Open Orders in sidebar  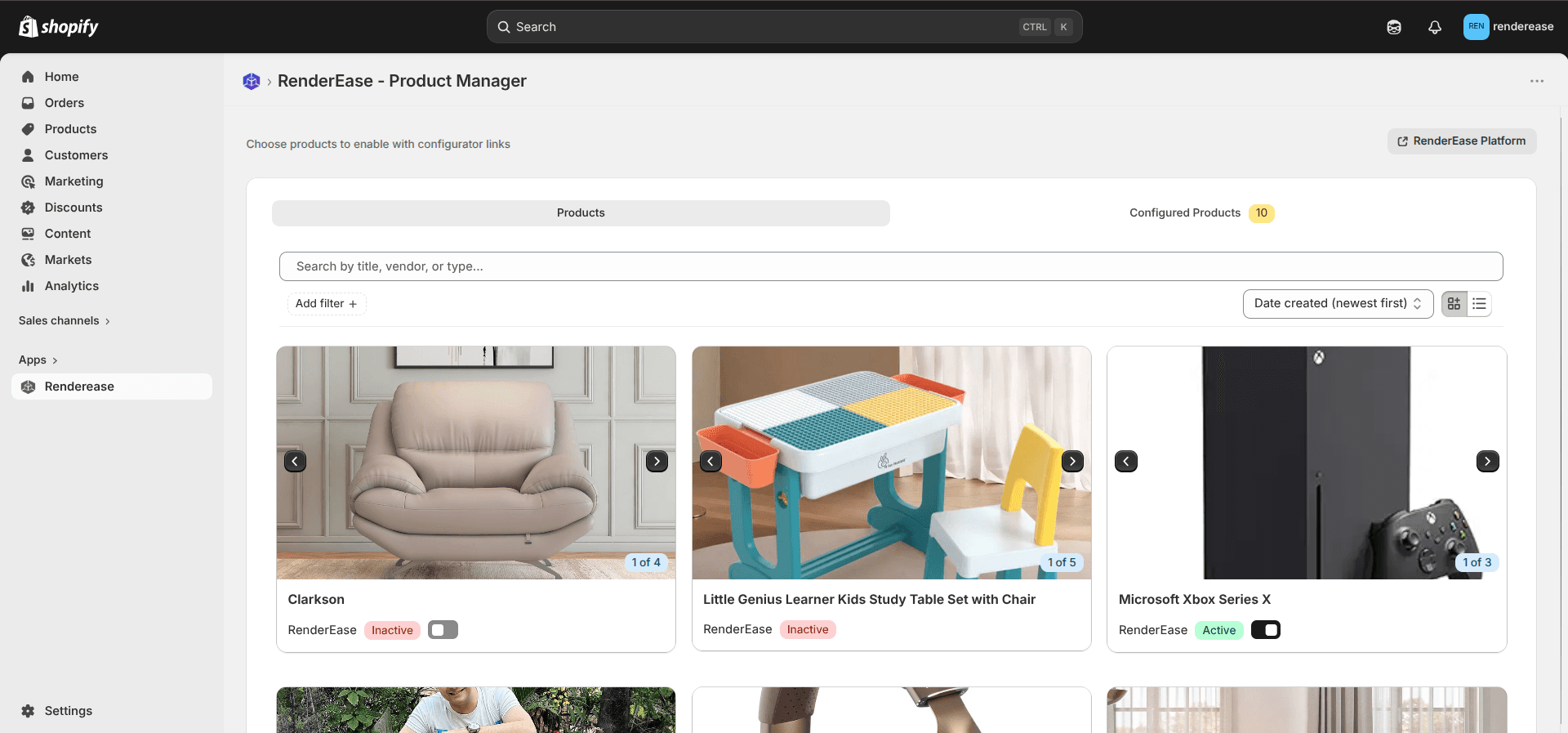[x=112, y=103]
